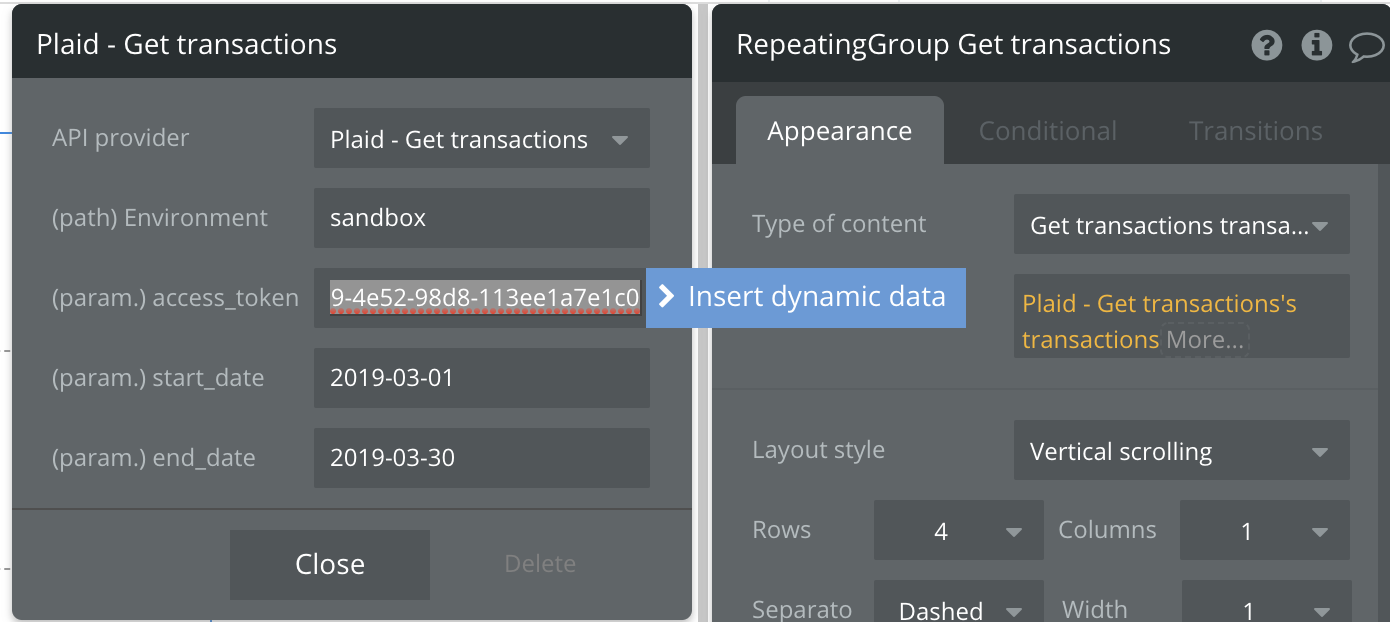The width and height of the screenshot is (1390, 622).
Task: Click the start_date input field
Action: pyautogui.click(x=481, y=378)
